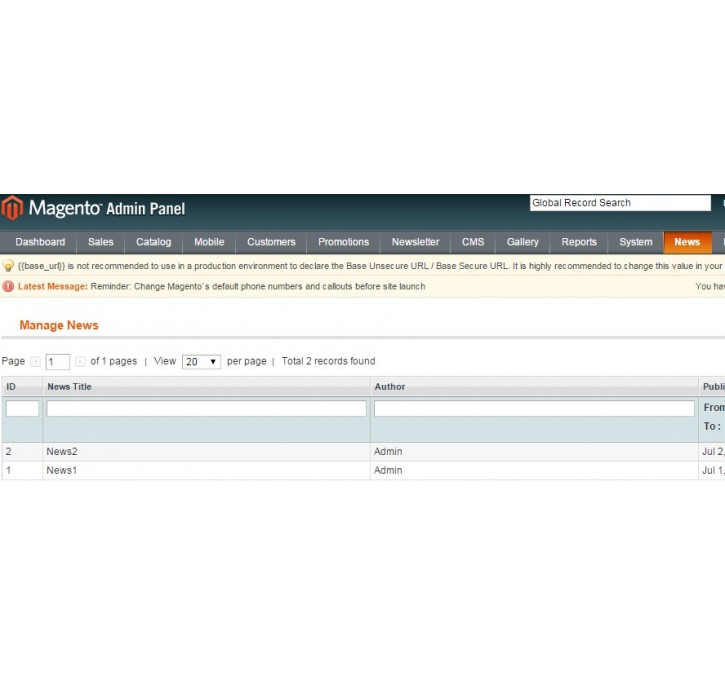Click the Magento Admin Panel title
The image size is (725, 680).
pos(107,208)
